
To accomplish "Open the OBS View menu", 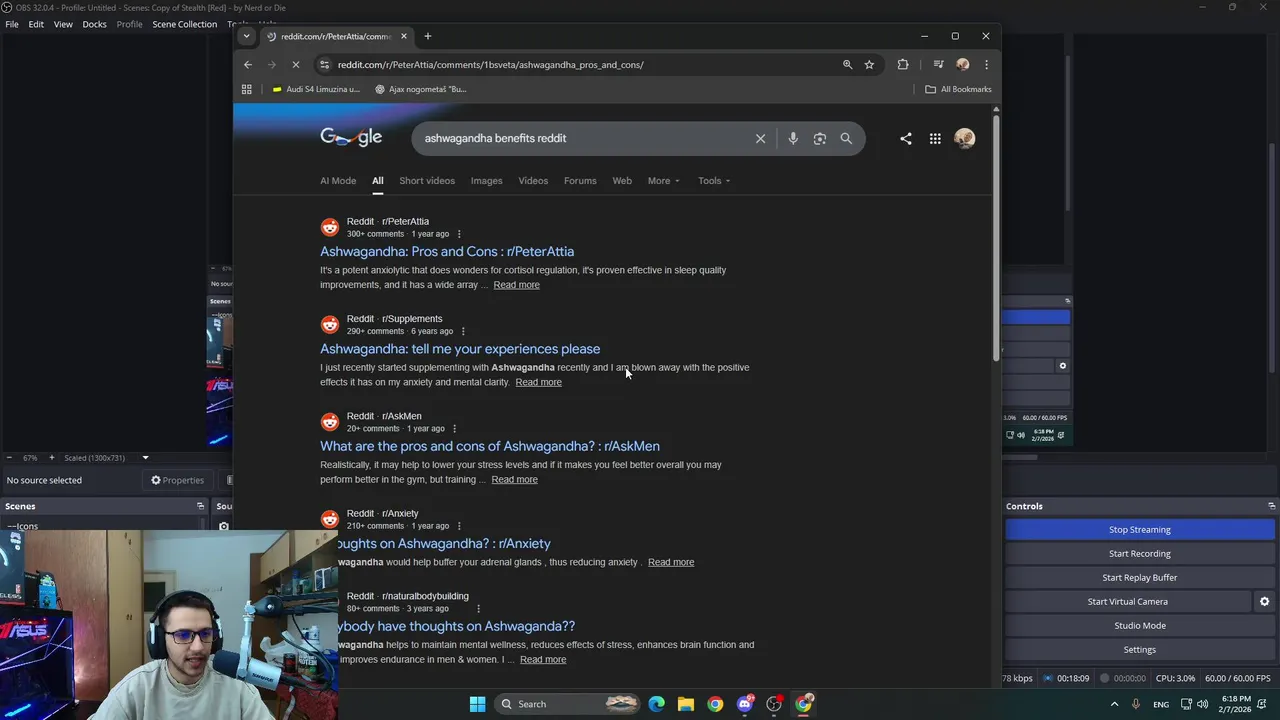I will (63, 24).
